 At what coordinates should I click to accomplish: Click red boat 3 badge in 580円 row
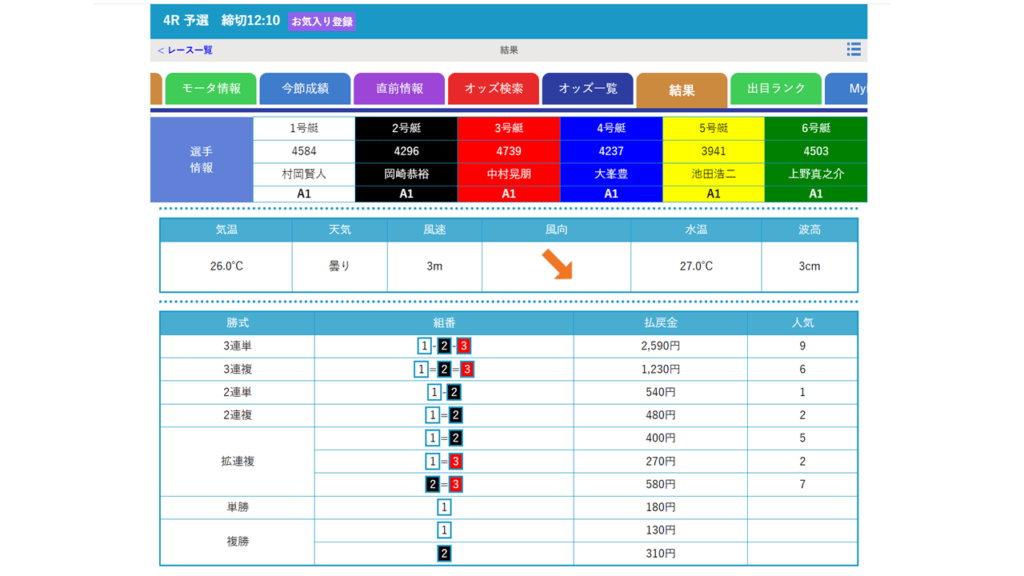456,485
